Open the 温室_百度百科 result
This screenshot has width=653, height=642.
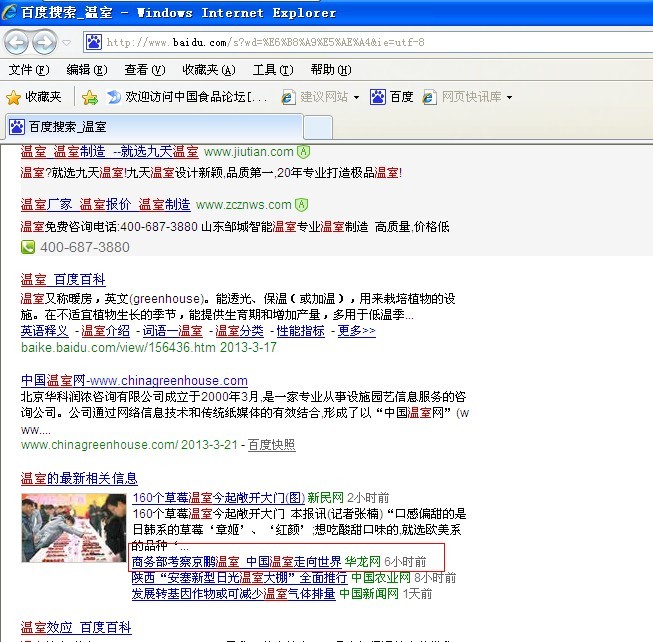[63, 279]
